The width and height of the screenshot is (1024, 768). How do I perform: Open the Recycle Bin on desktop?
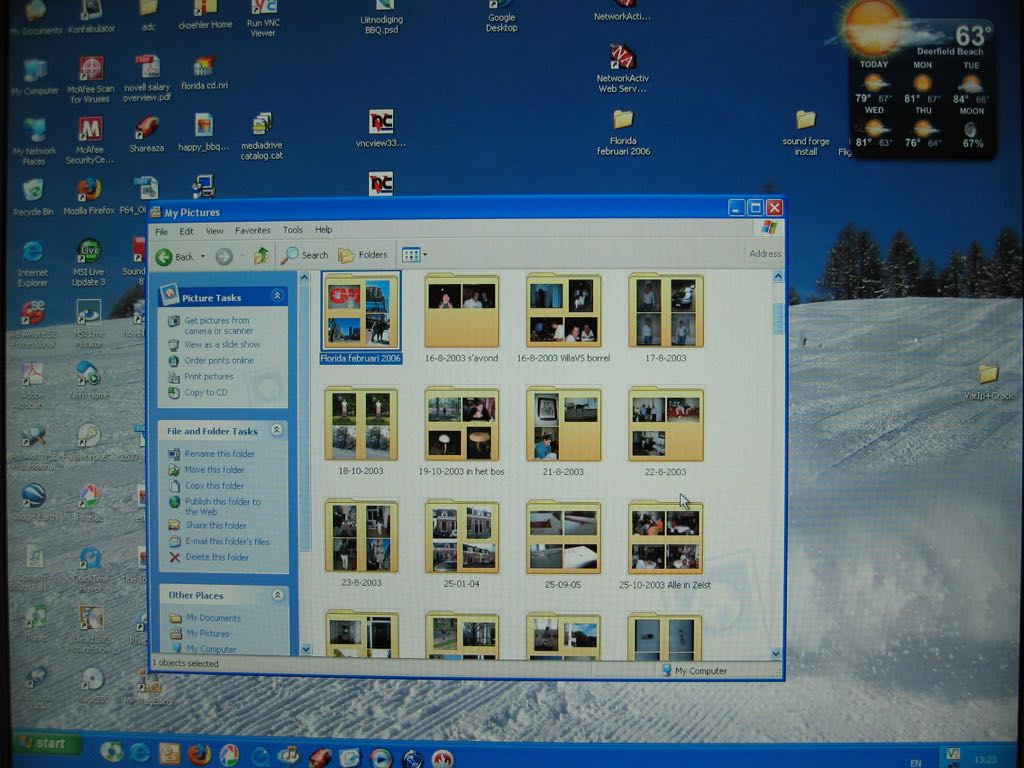coord(33,190)
